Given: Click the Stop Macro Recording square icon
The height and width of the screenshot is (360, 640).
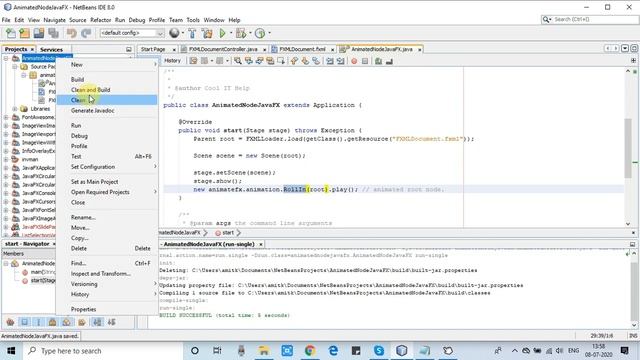Looking at the screenshot, I should pyautogui.click(x=365, y=61).
